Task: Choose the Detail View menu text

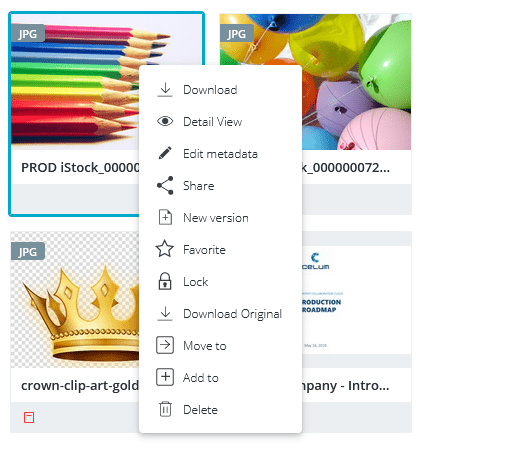Action: point(213,122)
